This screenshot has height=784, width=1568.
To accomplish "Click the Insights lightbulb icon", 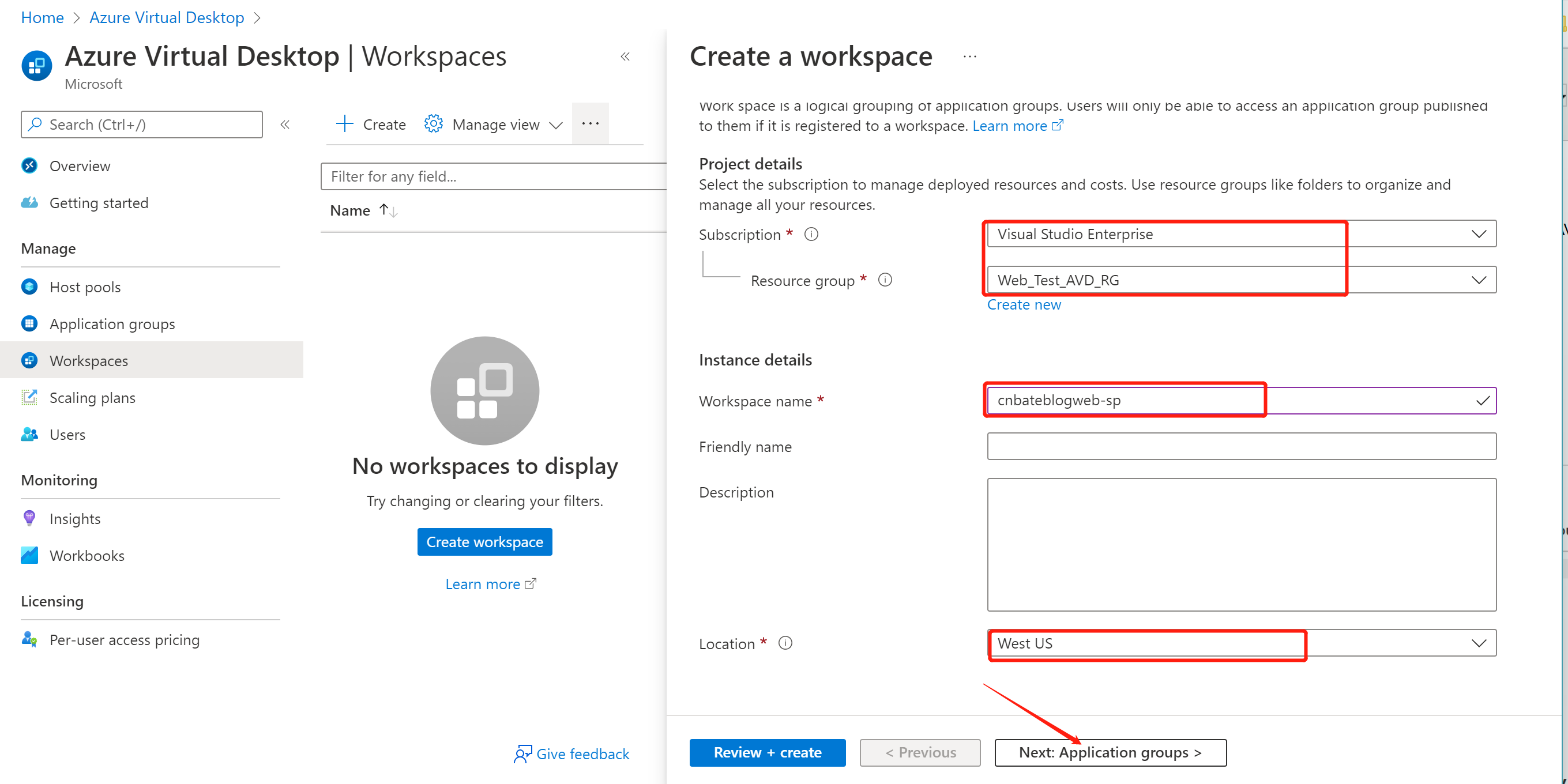I will point(29,518).
